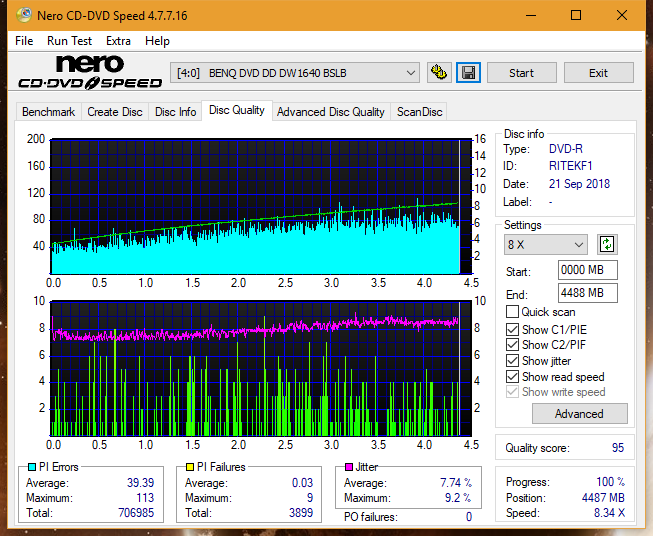The width and height of the screenshot is (653, 536).
Task: Click the disc ID RITEKF1 text
Action: (x=571, y=166)
